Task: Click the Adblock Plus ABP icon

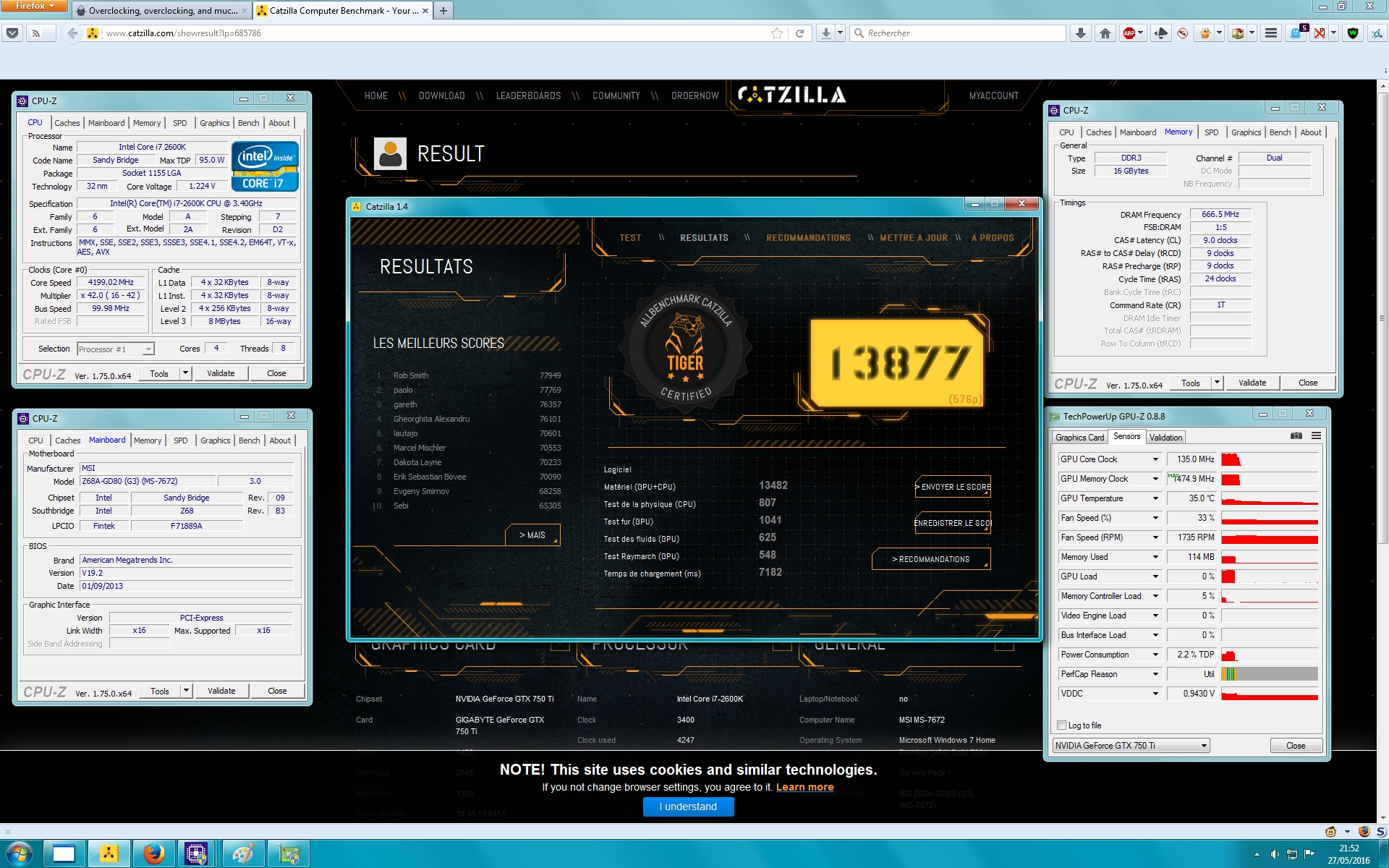Action: click(1129, 33)
